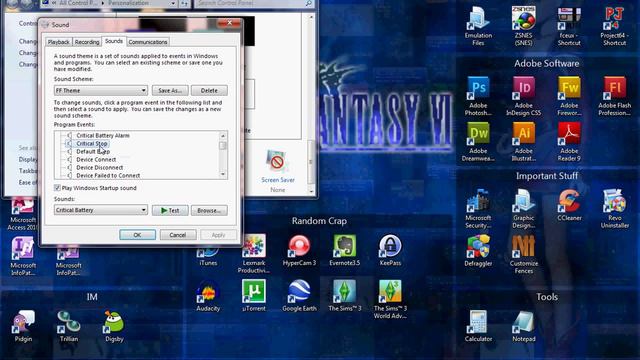640x360 pixels.
Task: Switch to the Recording tab
Action: pos(87,42)
